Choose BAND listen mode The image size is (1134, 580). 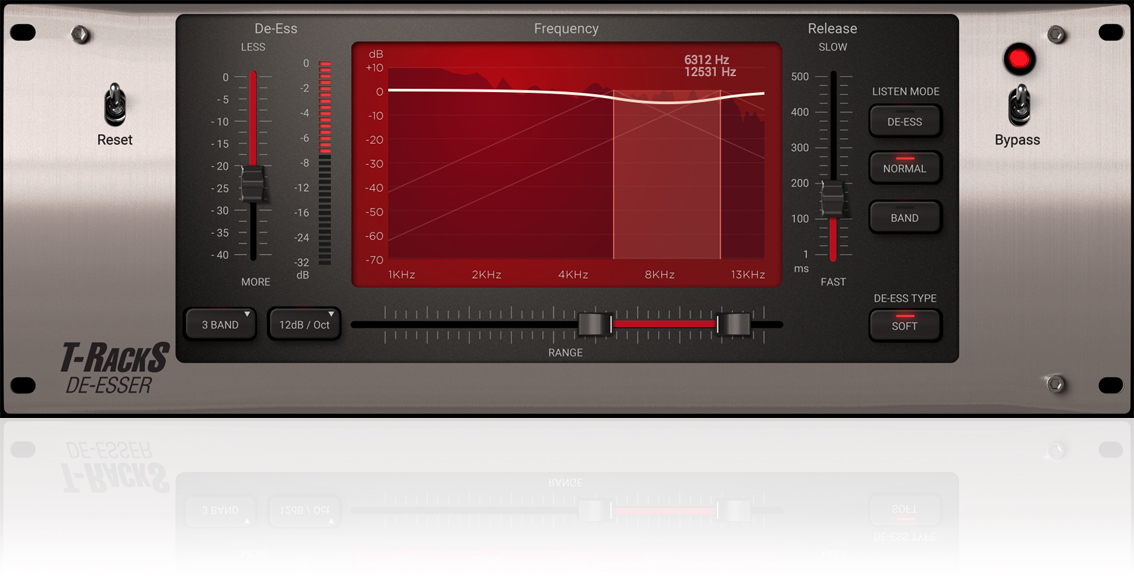[x=904, y=218]
